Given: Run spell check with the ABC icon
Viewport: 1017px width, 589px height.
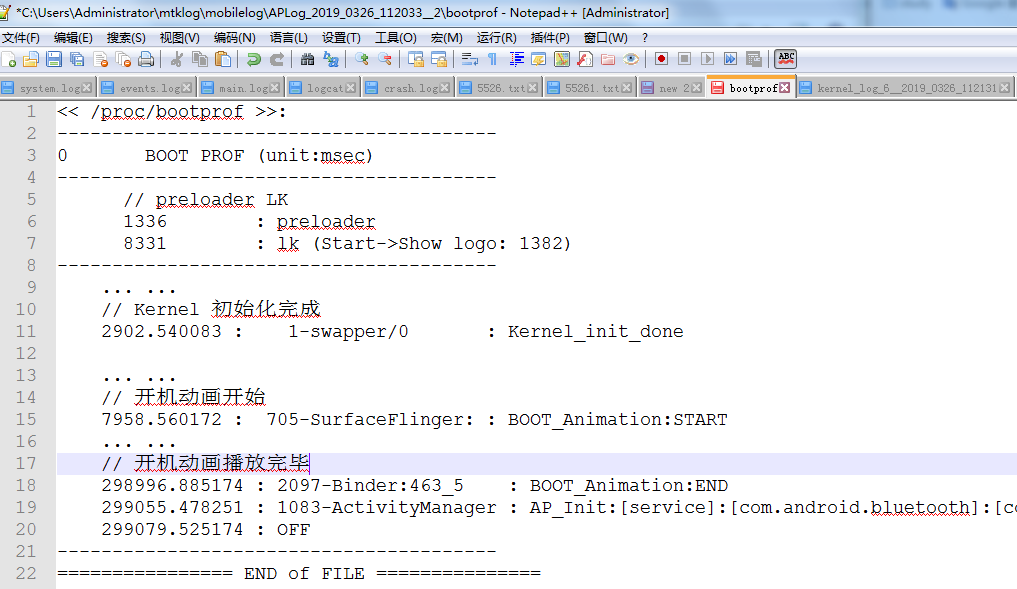Looking at the screenshot, I should 786,62.
